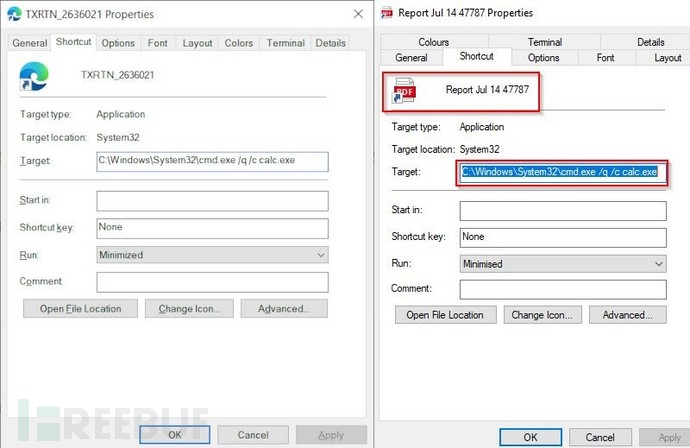The image size is (690, 448).
Task: Click Change Icon... in the TXRTN dialog
Action: (189, 309)
